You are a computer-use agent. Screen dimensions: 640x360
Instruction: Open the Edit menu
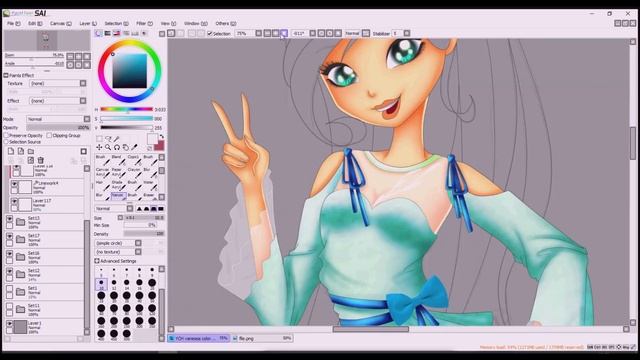pyautogui.click(x=35, y=24)
